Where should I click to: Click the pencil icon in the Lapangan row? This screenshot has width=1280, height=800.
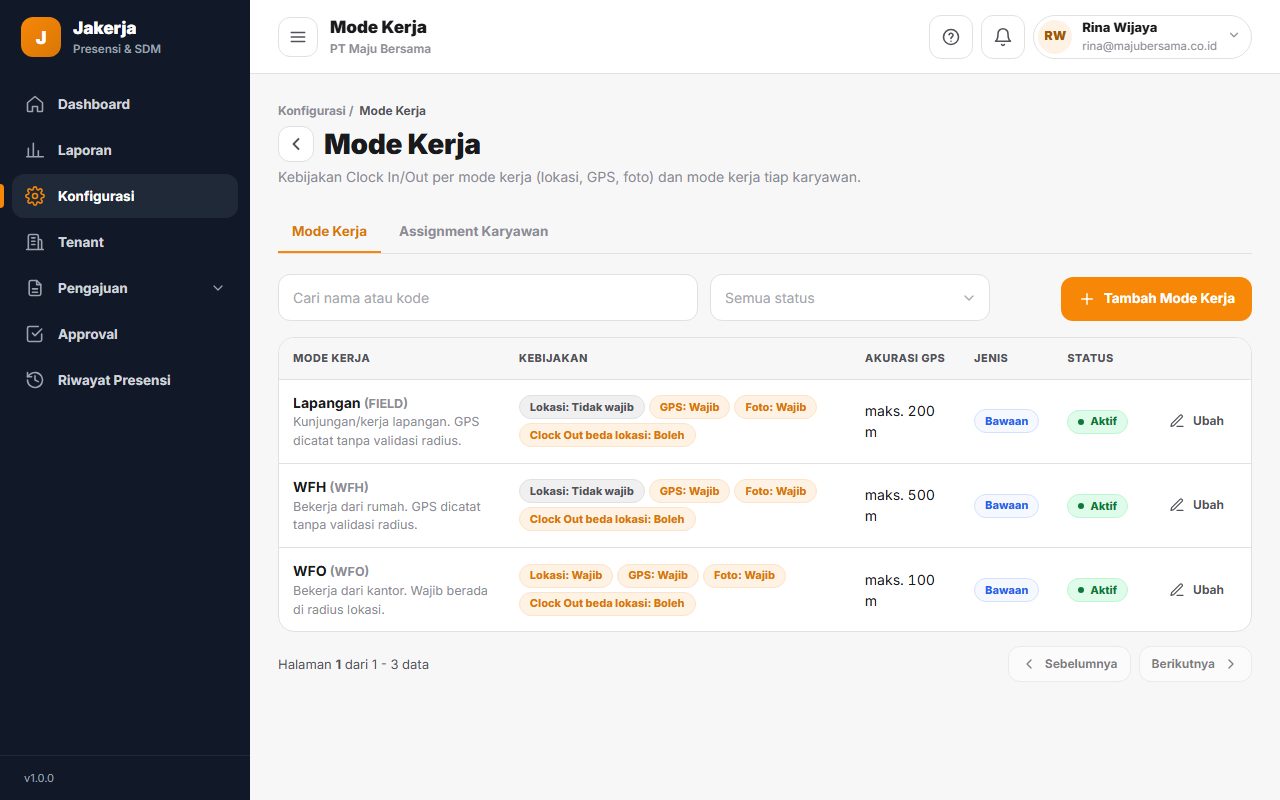[x=1177, y=421]
